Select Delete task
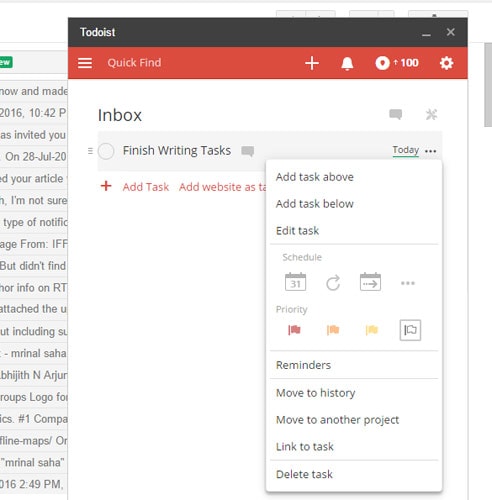492x500 pixels. [x=304, y=474]
